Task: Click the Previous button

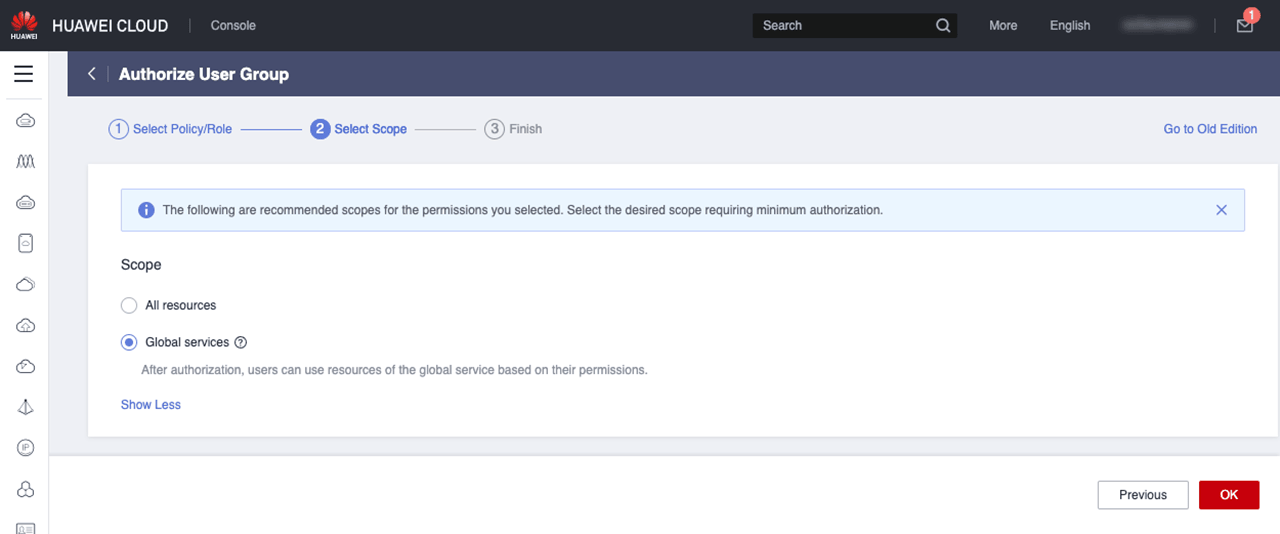Action: point(1142,495)
